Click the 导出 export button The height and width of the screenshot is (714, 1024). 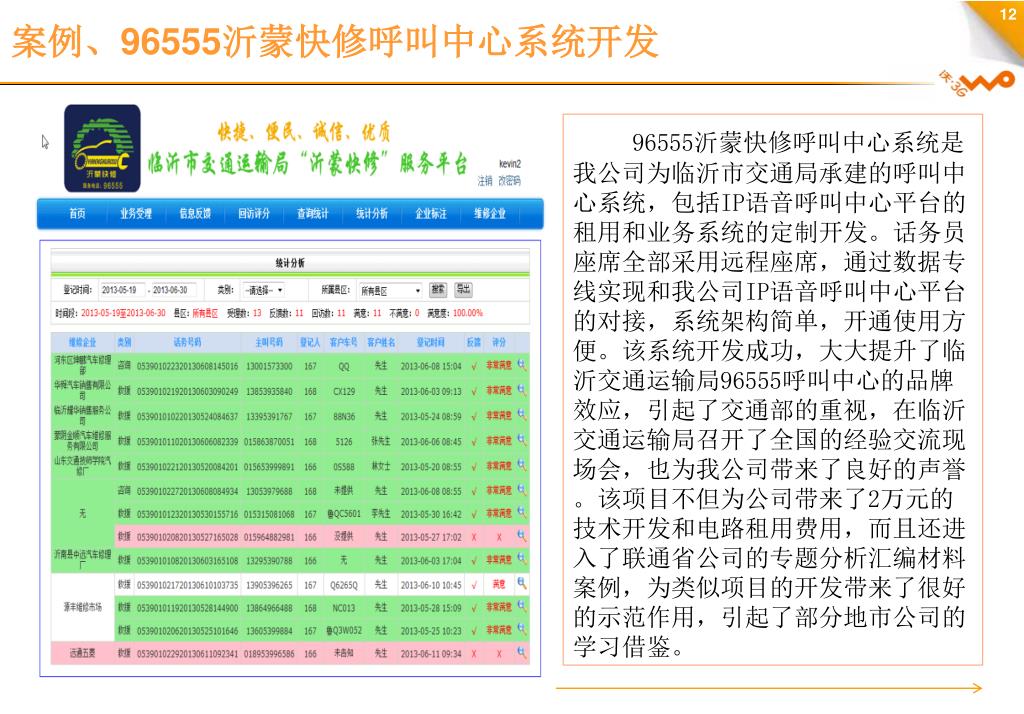(x=463, y=289)
